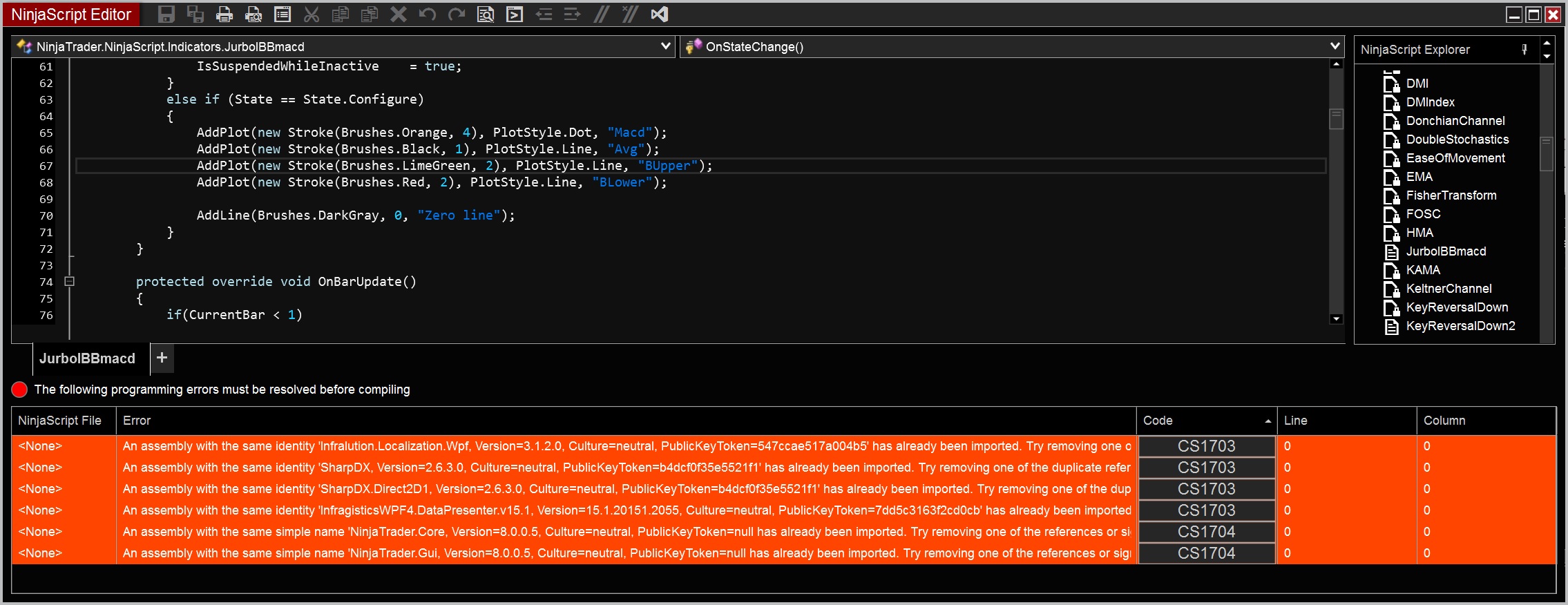Viewport: 1568px width, 605px height.
Task: Click the Infralution.Localization.Wpf error message
Action: 627,446
